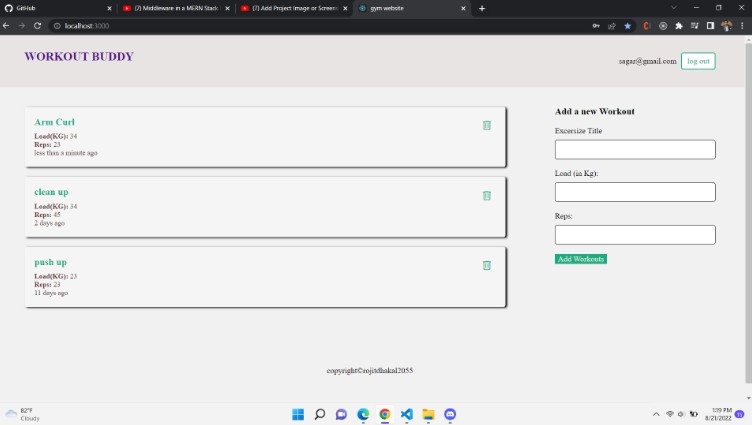
Task: Focus the Excersize Title input field
Action: 635,149
